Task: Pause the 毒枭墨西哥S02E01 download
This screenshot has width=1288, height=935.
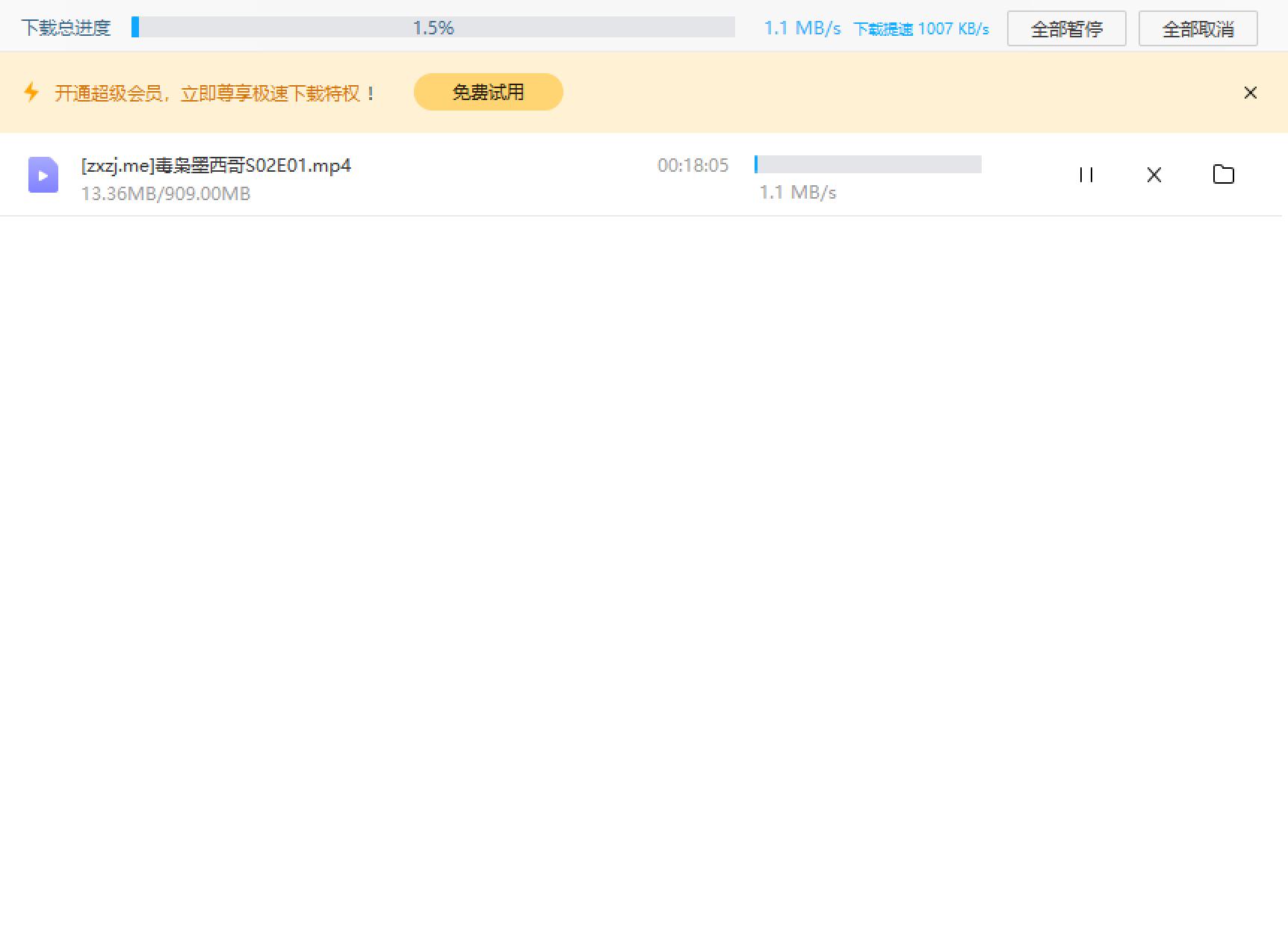Action: (x=1086, y=174)
